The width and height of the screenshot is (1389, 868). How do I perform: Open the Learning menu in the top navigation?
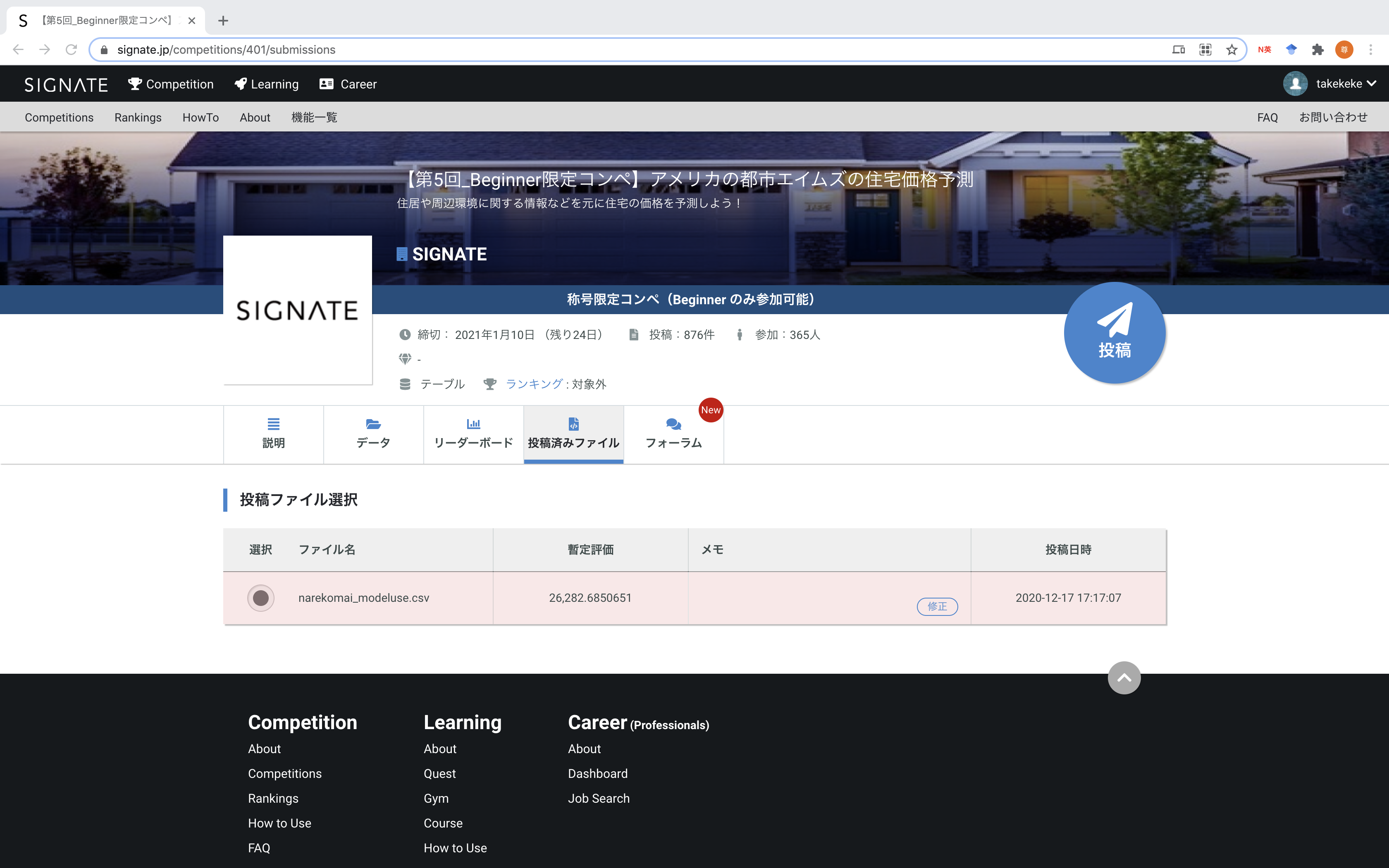click(267, 84)
